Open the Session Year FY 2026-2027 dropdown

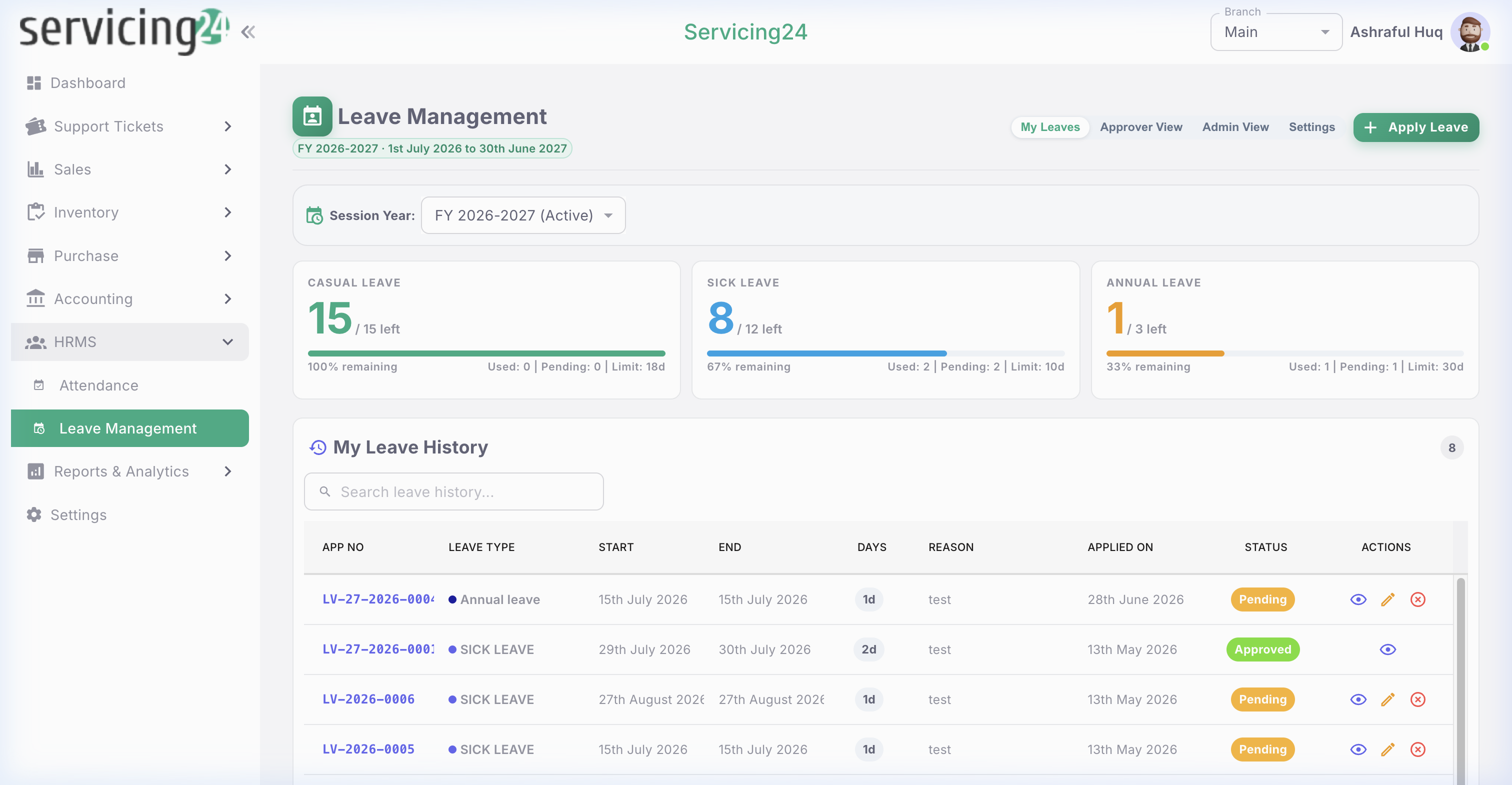click(523, 215)
